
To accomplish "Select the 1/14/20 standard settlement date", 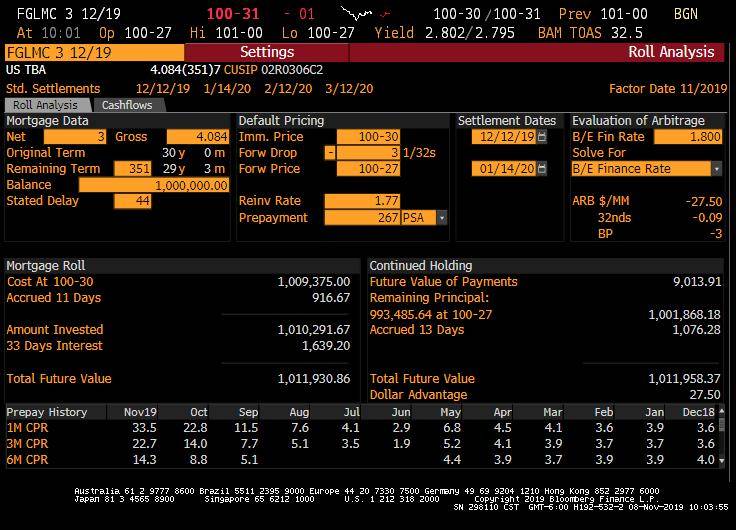I will pos(227,89).
